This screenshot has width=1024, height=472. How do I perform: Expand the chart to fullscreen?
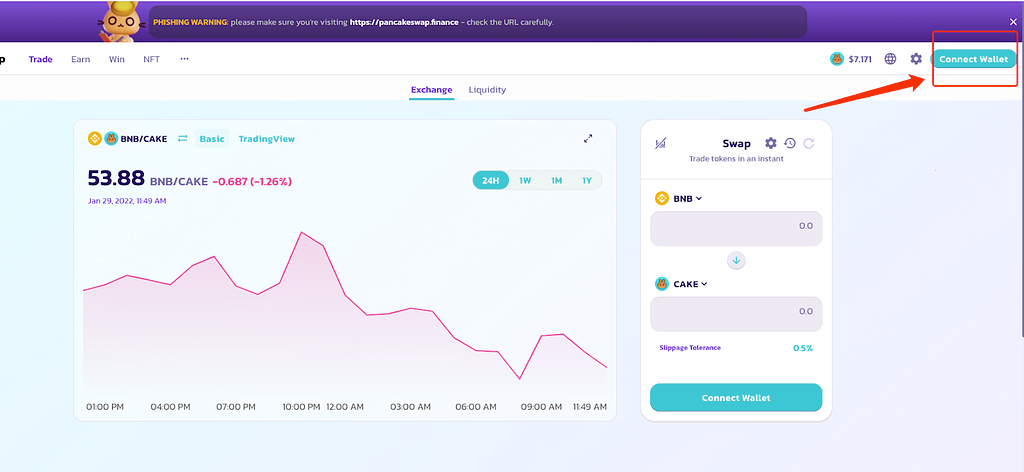tap(588, 138)
